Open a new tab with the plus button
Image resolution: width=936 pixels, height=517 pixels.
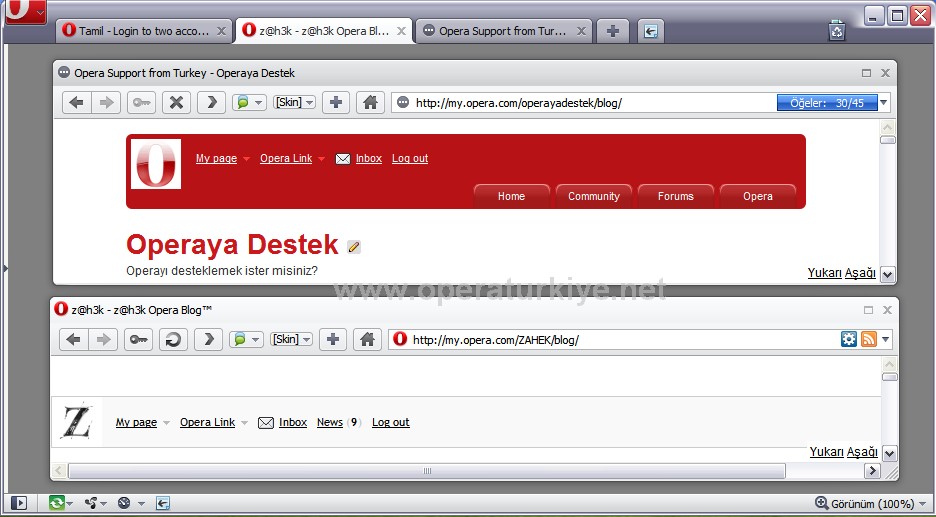pos(612,31)
